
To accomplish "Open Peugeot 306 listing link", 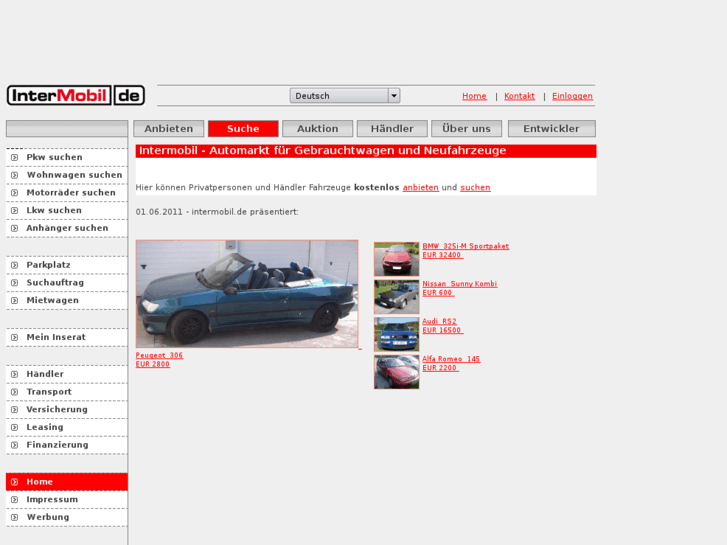I will 159,355.
